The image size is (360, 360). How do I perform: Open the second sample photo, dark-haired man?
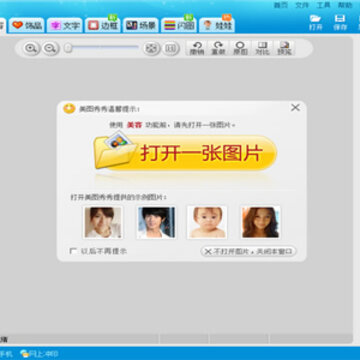point(156,222)
